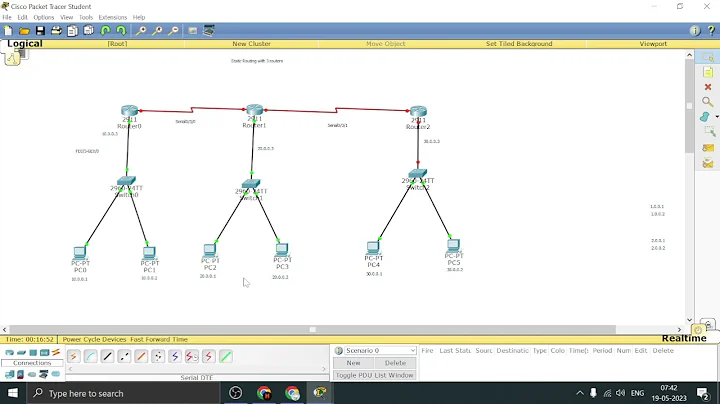
Task: Choose the Place Note tool
Action: click(x=708, y=72)
